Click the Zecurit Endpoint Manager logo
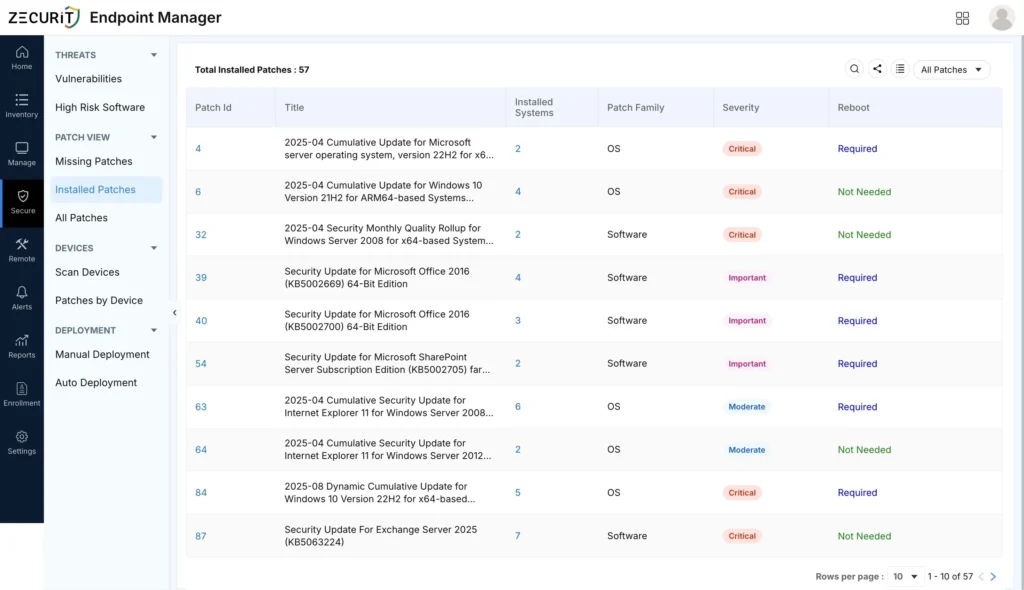The width and height of the screenshot is (1024, 590). tap(115, 18)
